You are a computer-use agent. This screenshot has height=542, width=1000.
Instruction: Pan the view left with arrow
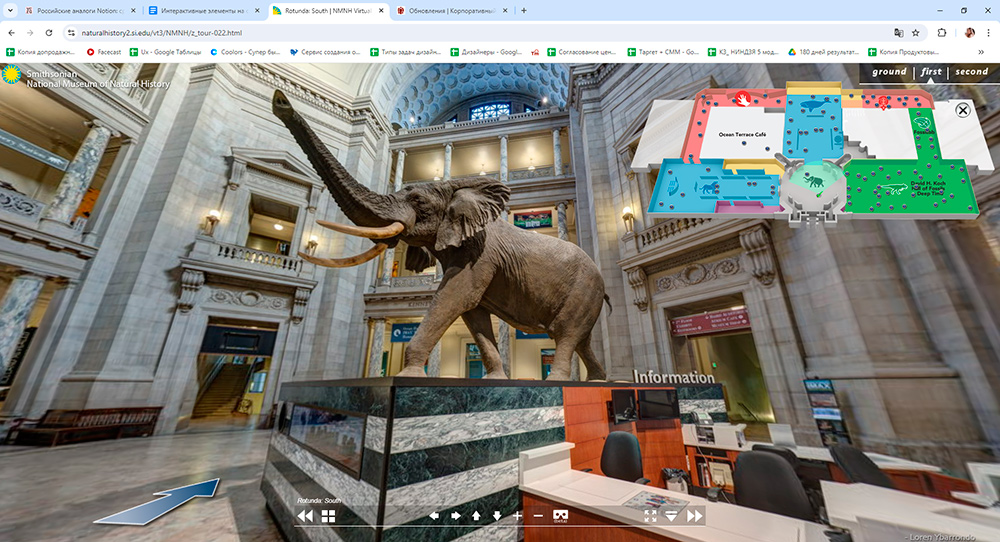coord(434,516)
